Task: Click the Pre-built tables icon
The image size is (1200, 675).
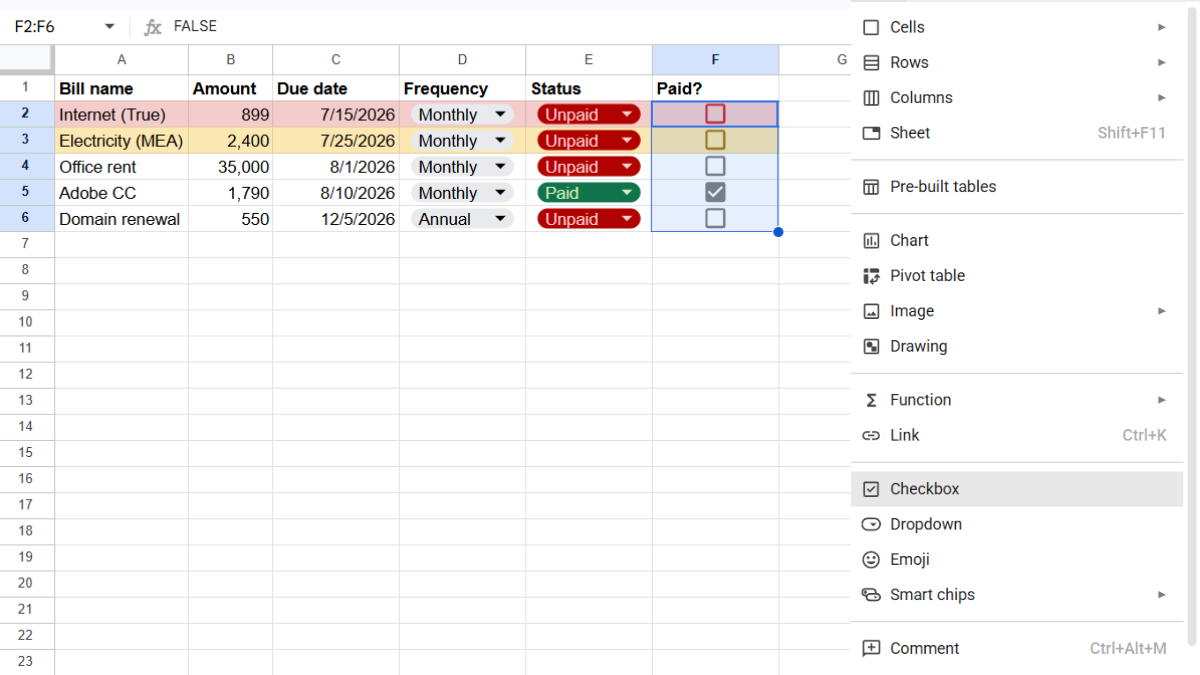Action: (x=871, y=186)
